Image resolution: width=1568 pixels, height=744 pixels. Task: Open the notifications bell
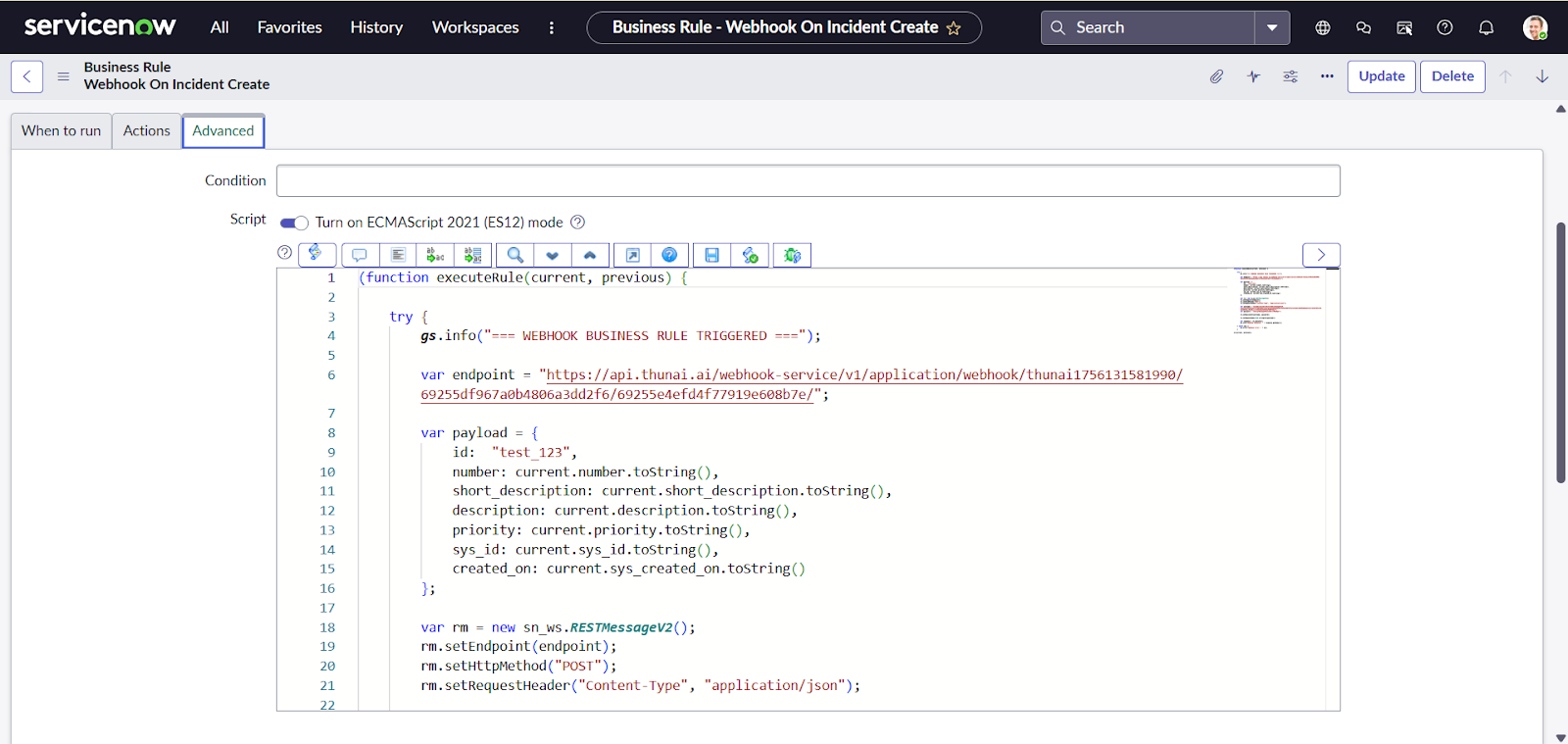coord(1486,27)
